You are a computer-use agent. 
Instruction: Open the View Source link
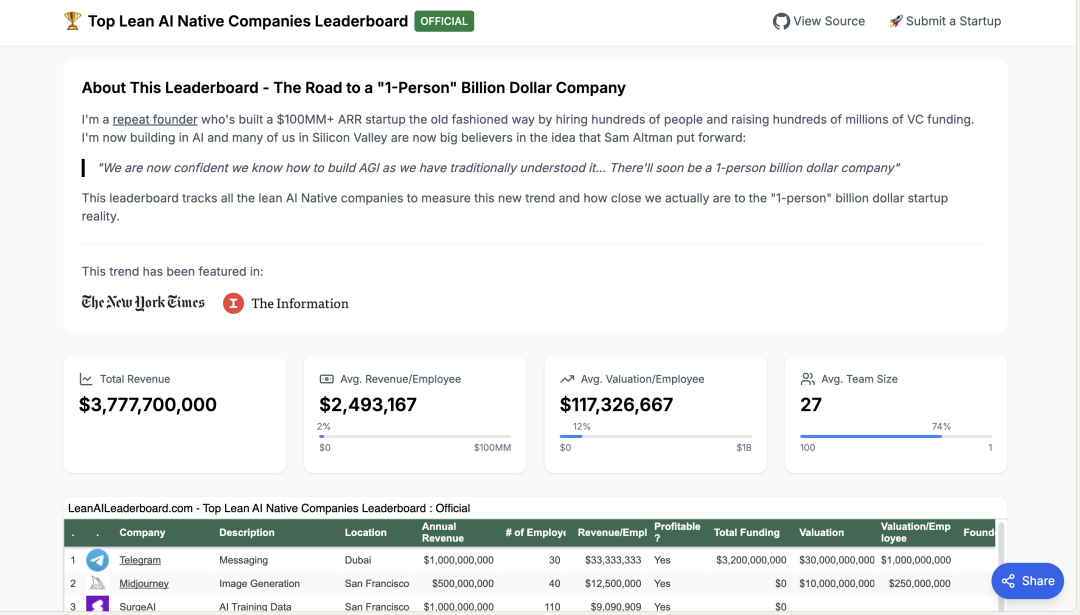click(819, 21)
